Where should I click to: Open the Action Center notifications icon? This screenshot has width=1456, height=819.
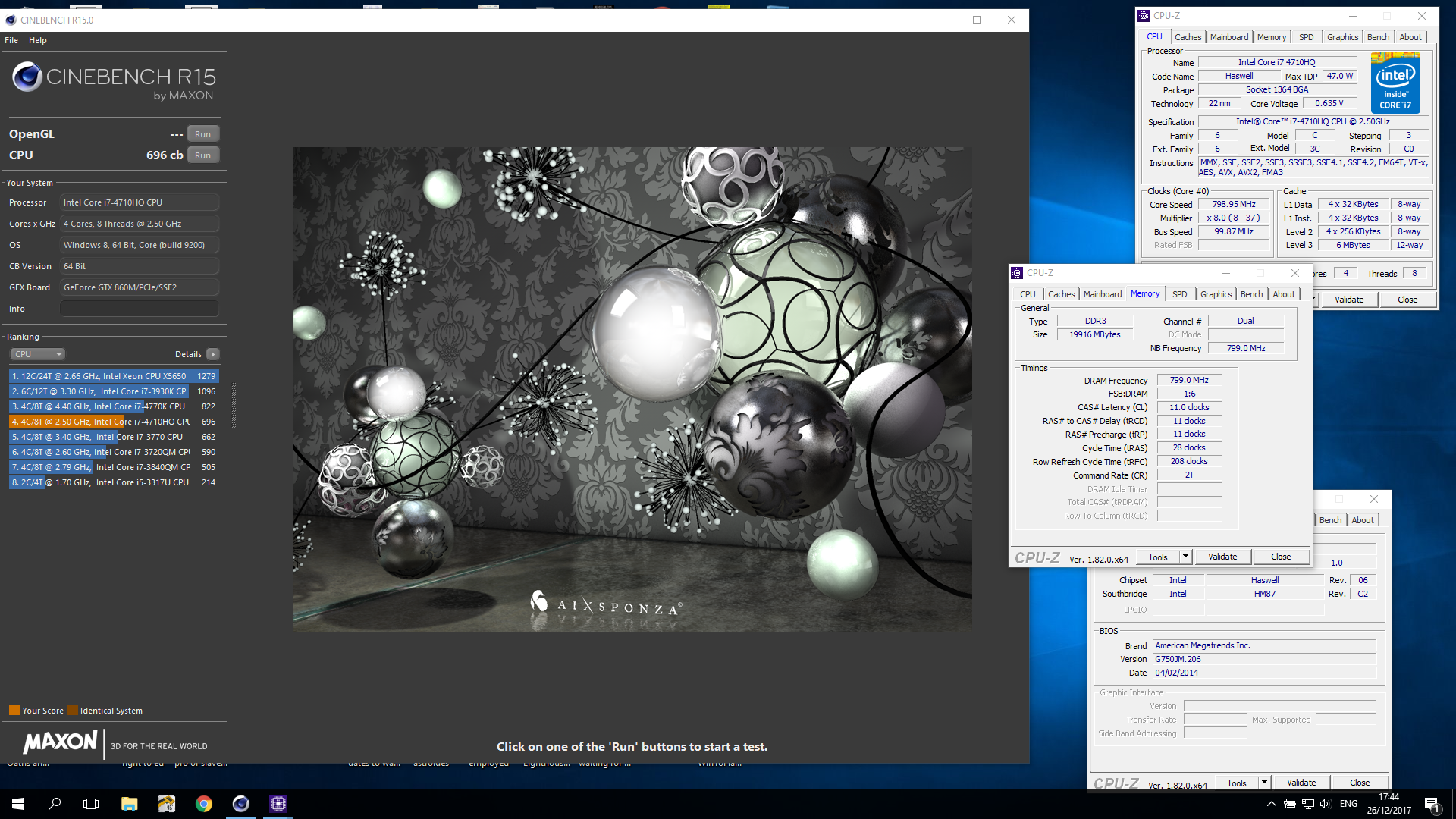tap(1432, 804)
